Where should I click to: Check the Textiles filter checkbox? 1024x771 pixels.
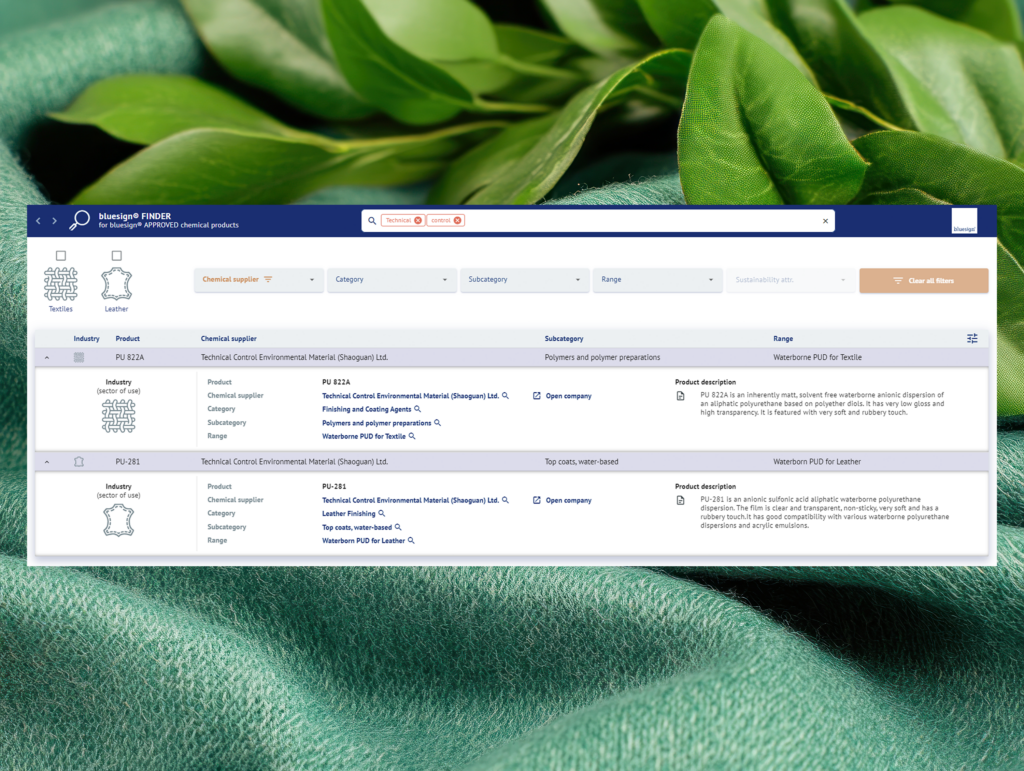[61, 255]
